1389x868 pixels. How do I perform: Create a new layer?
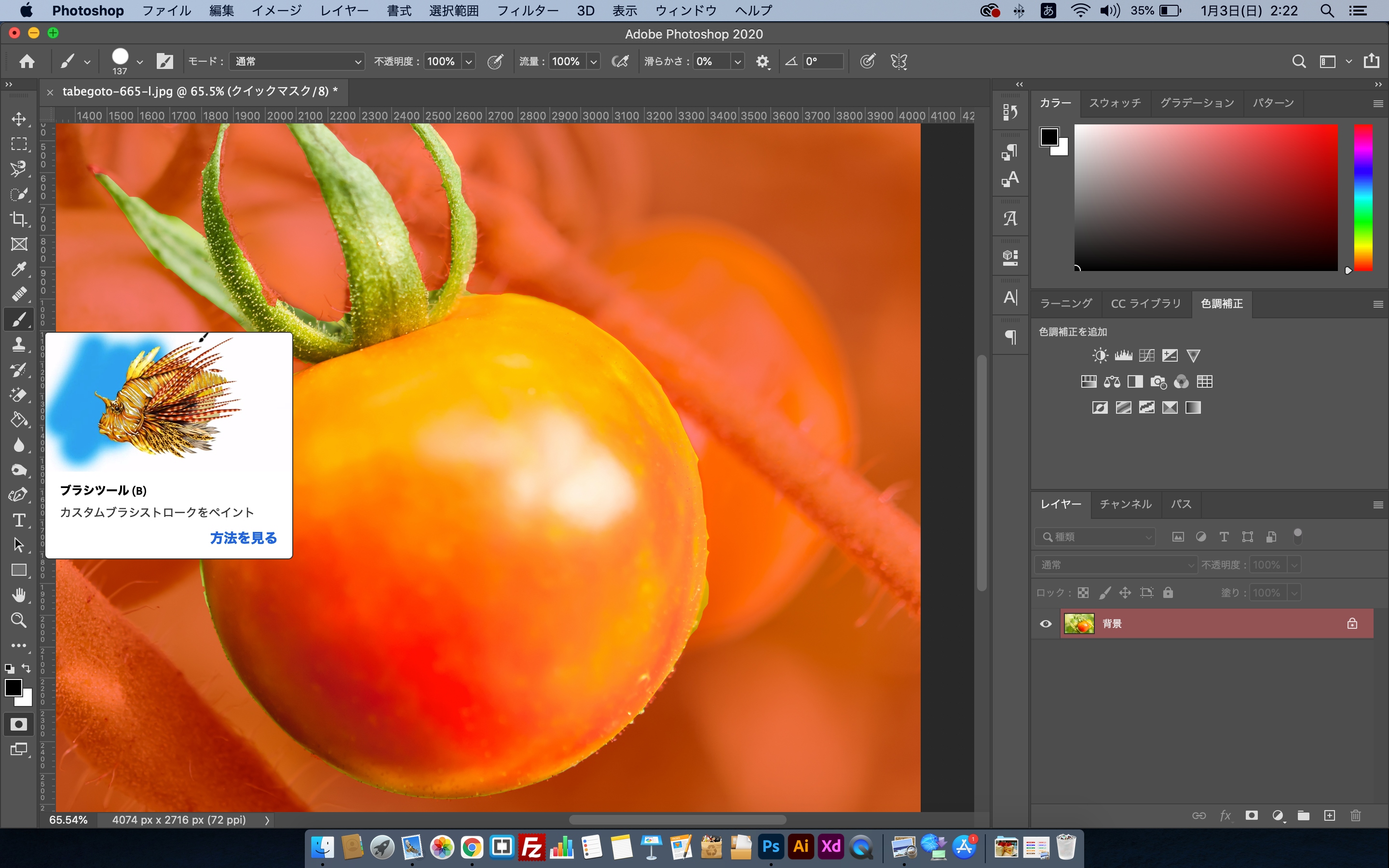point(1329,816)
